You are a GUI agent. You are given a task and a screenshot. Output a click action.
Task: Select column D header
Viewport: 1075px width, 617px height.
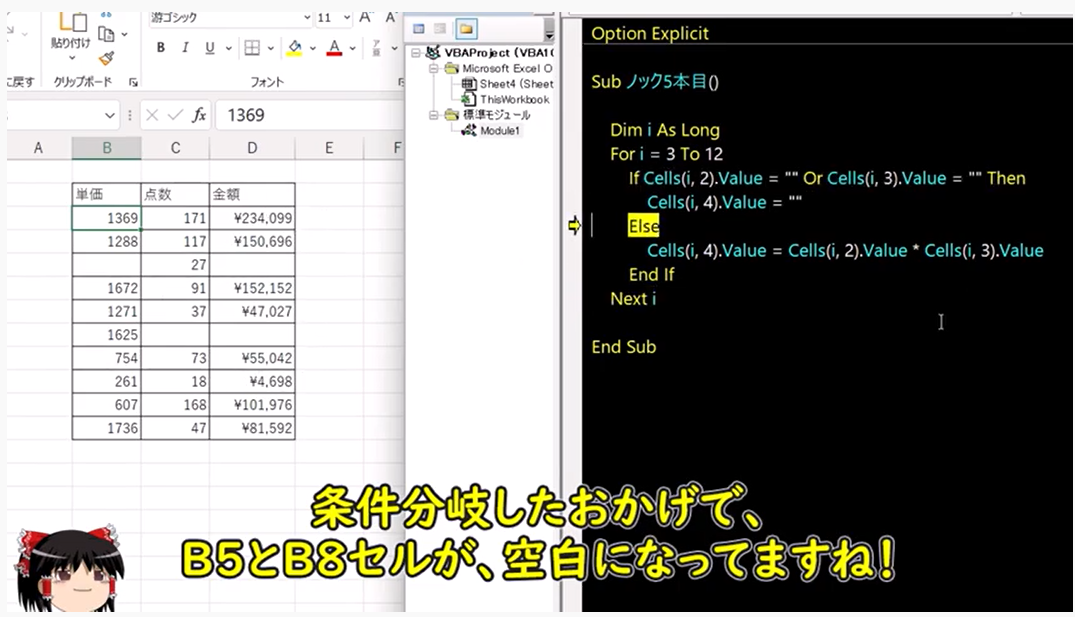(x=252, y=148)
